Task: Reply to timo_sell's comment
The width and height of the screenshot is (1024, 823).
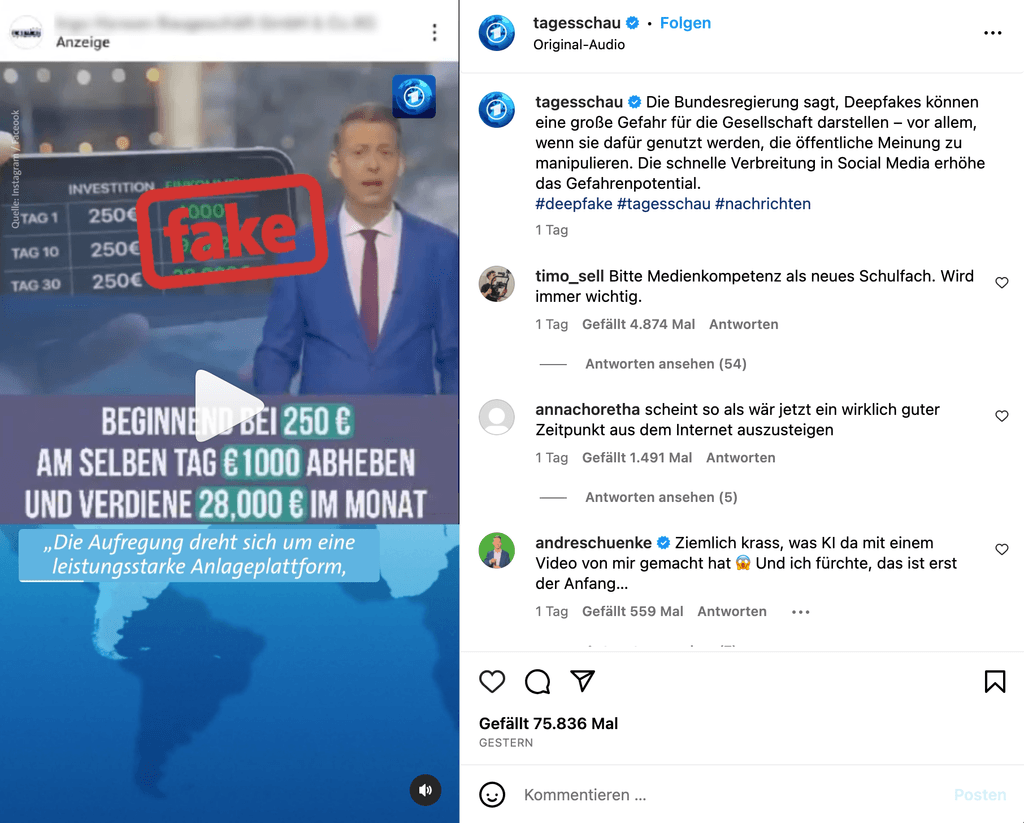Action: click(743, 325)
